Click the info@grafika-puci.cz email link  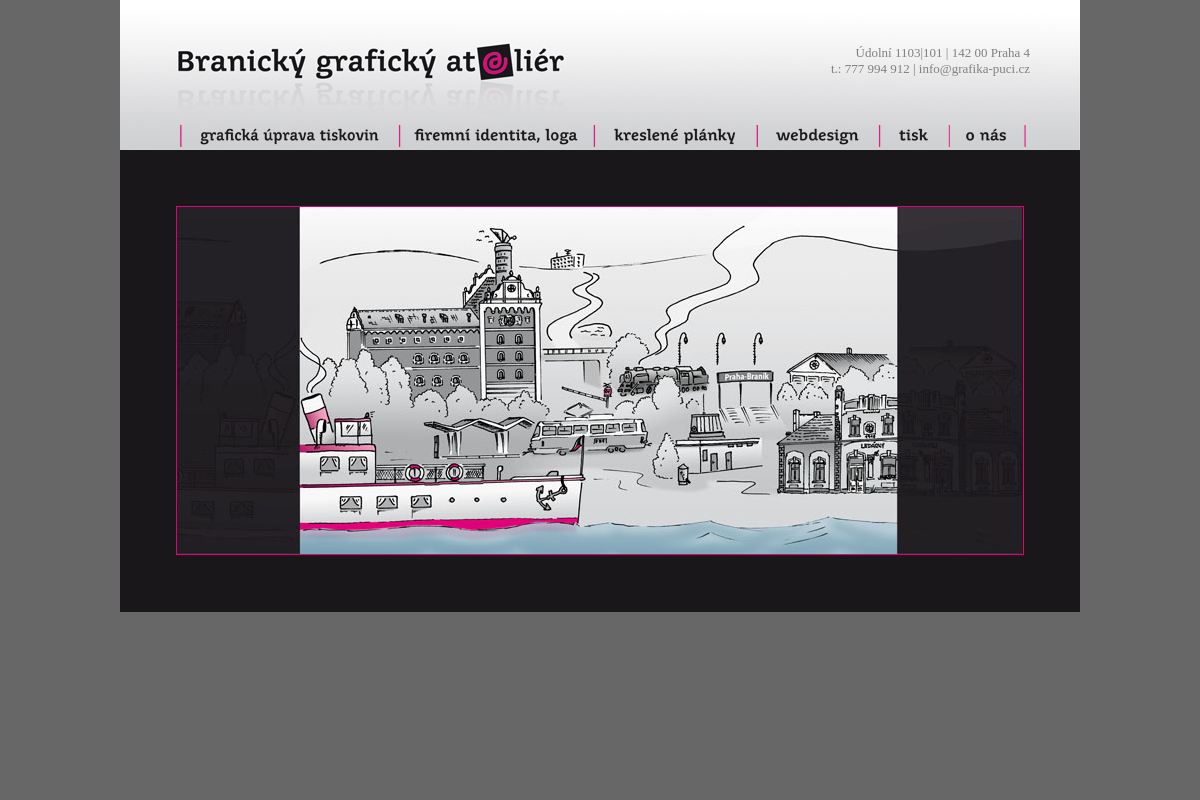975,69
